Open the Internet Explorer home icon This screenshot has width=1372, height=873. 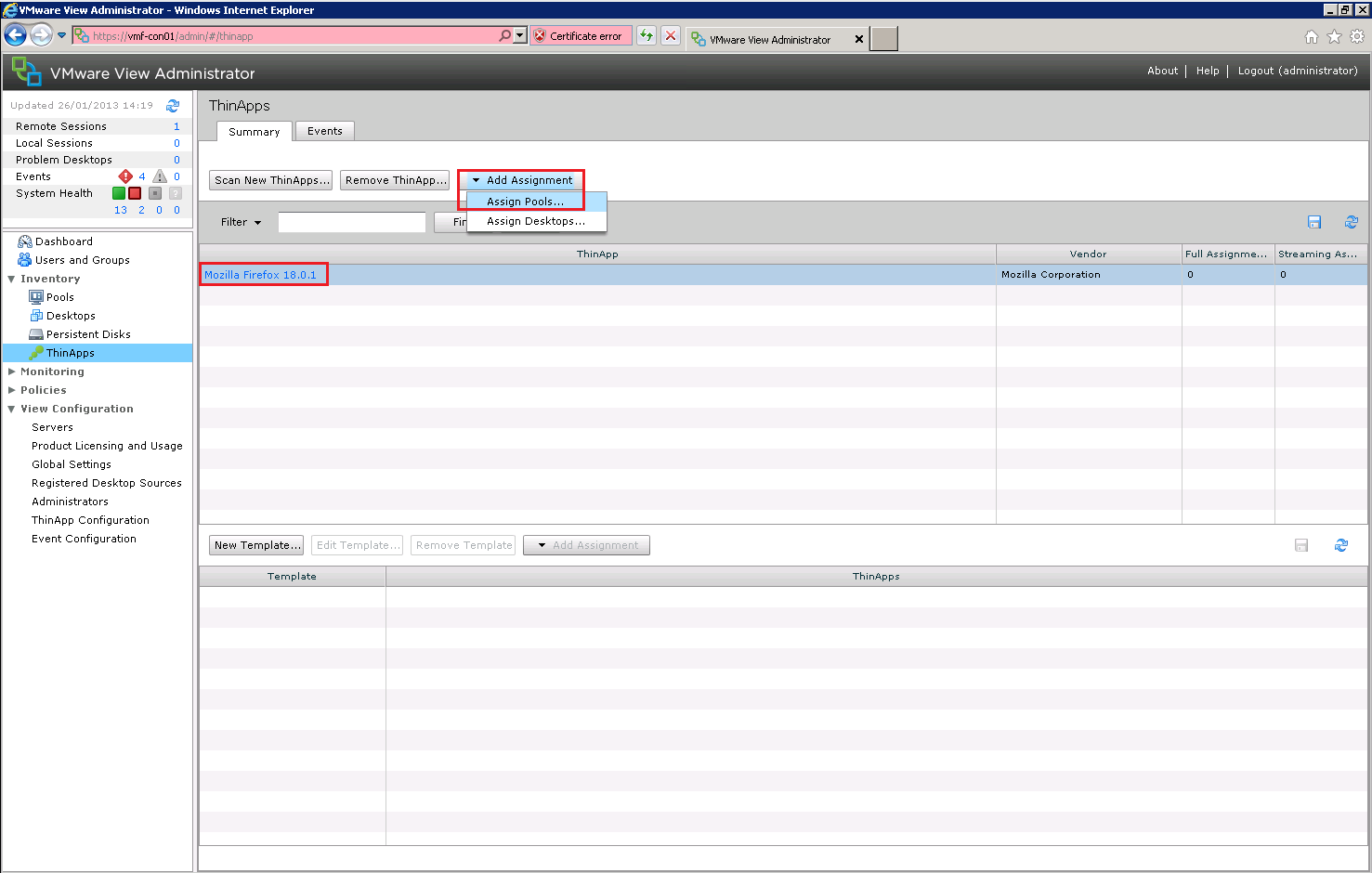pyautogui.click(x=1312, y=37)
